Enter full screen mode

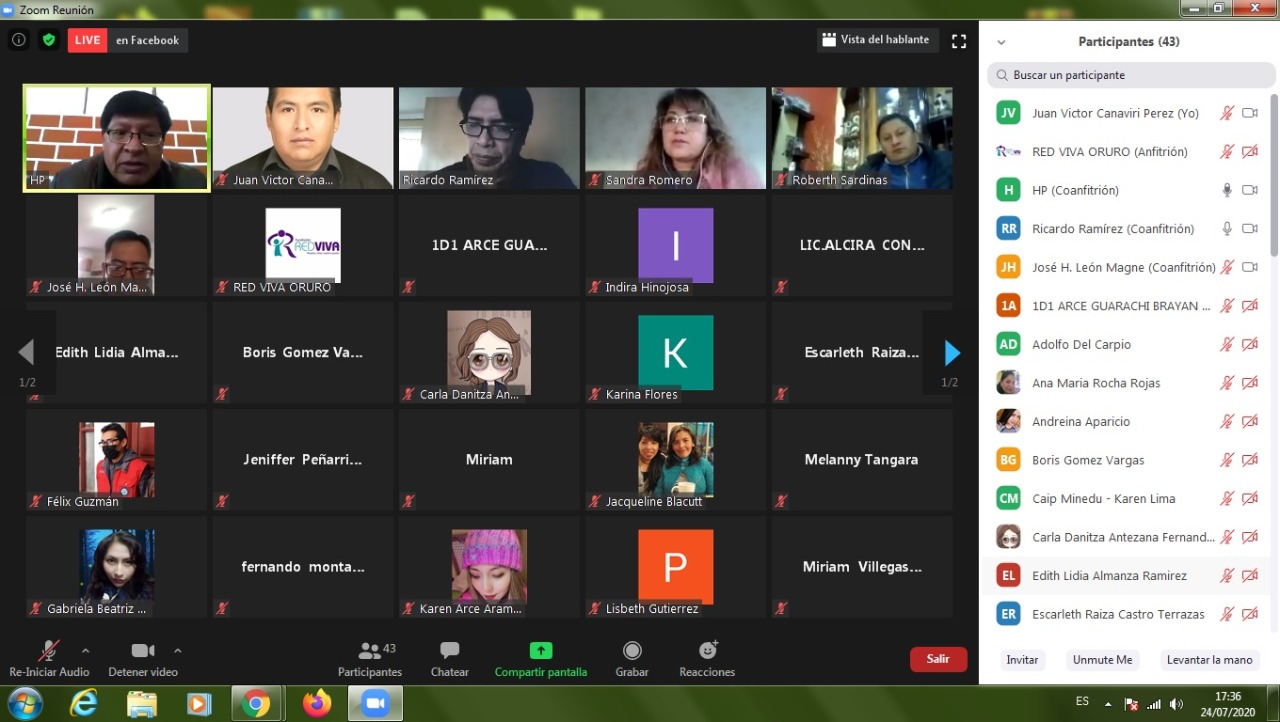(x=959, y=41)
